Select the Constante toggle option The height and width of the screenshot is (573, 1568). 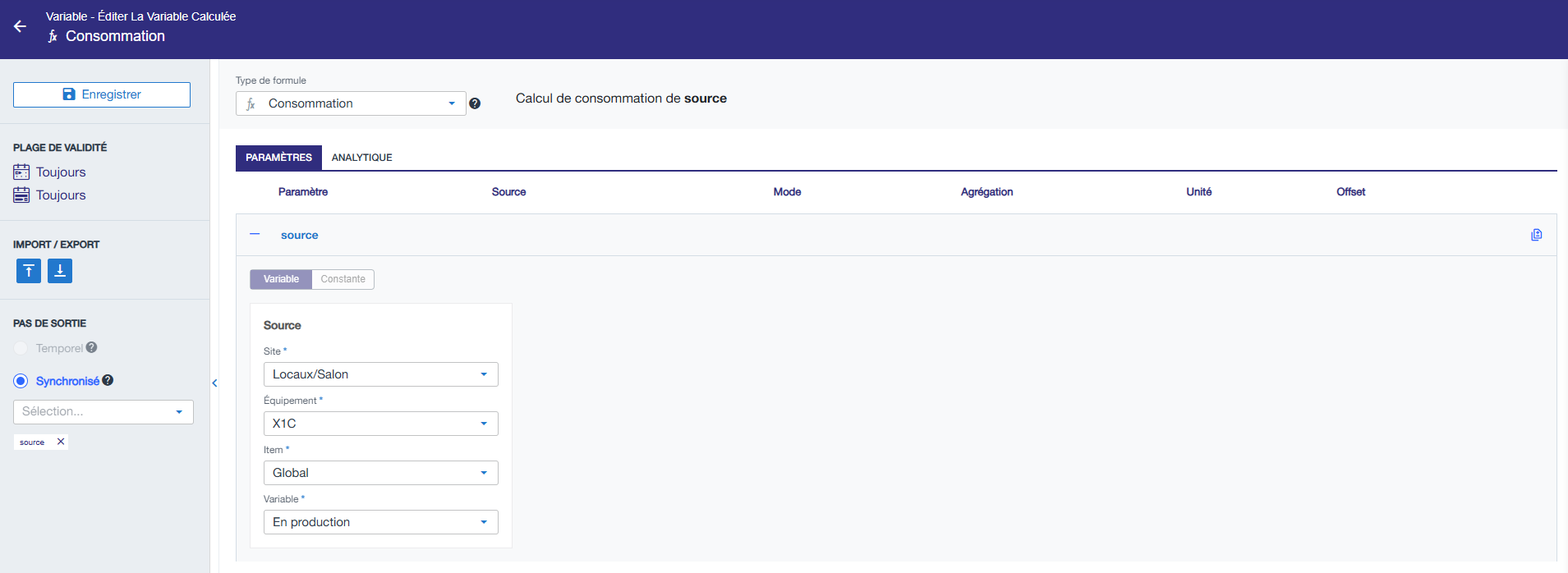click(x=343, y=279)
